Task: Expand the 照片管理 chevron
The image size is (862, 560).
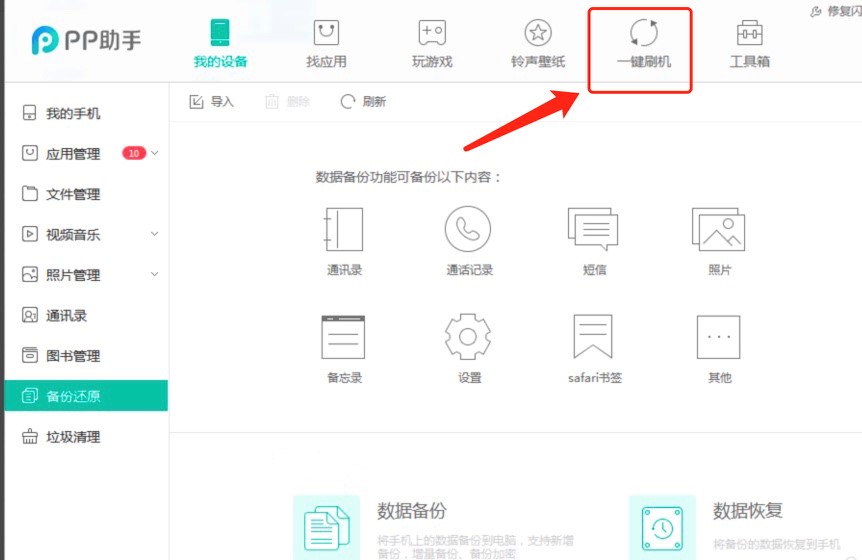Action: pyautogui.click(x=154, y=274)
